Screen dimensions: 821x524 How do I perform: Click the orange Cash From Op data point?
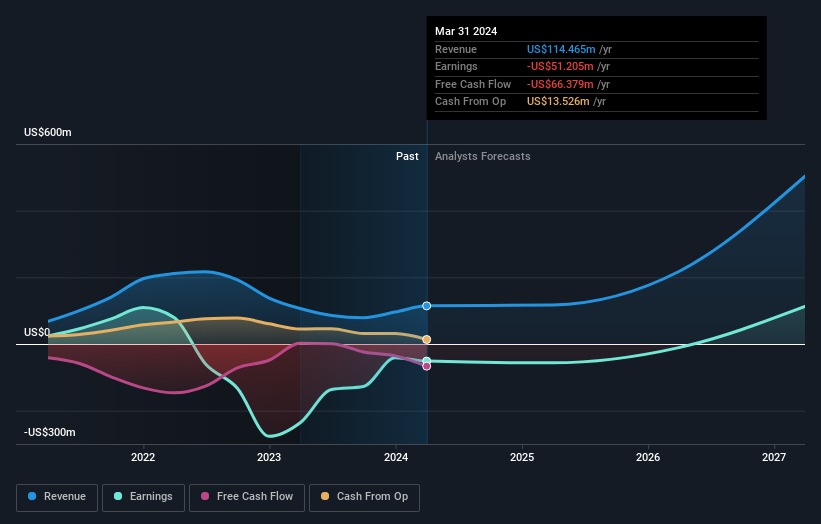pos(427,340)
